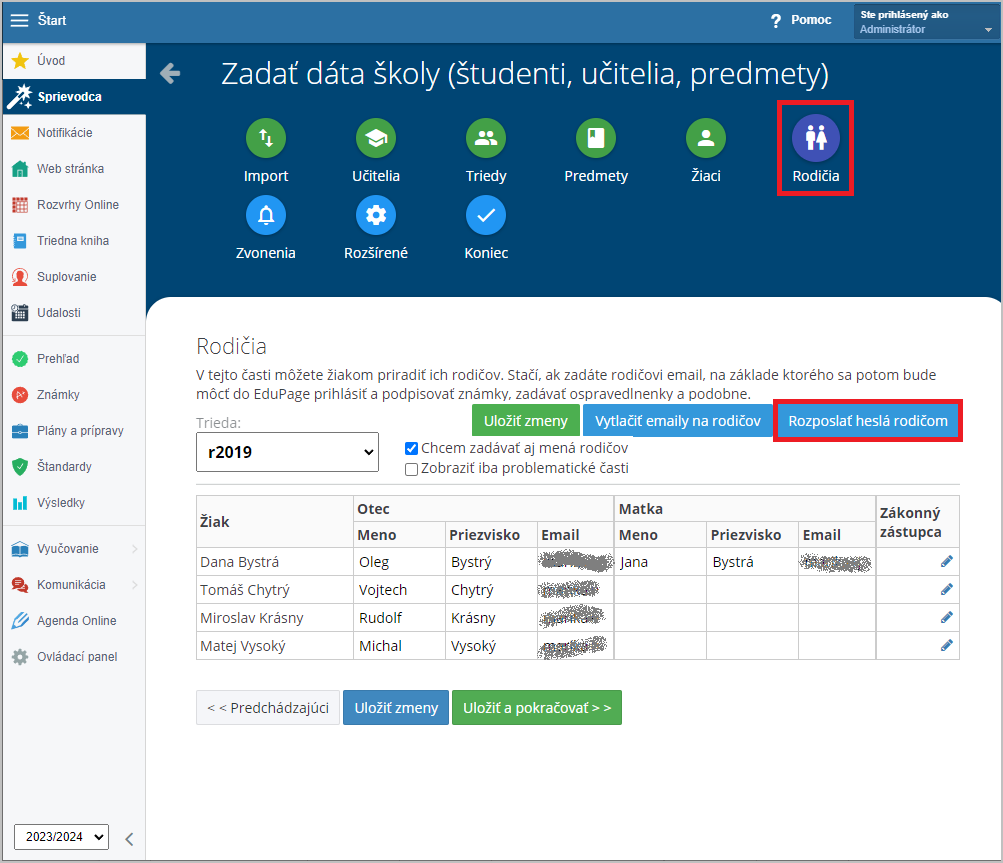Edit legal guardian for Tomáš Chytrý
The height and width of the screenshot is (863, 1003).
pos(947,589)
